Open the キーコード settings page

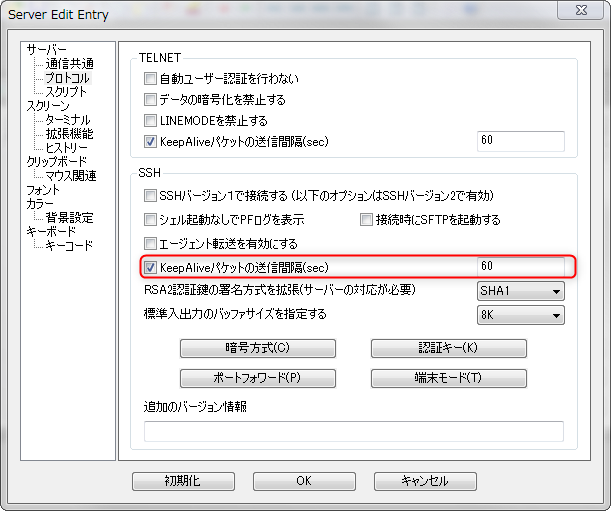[69, 246]
